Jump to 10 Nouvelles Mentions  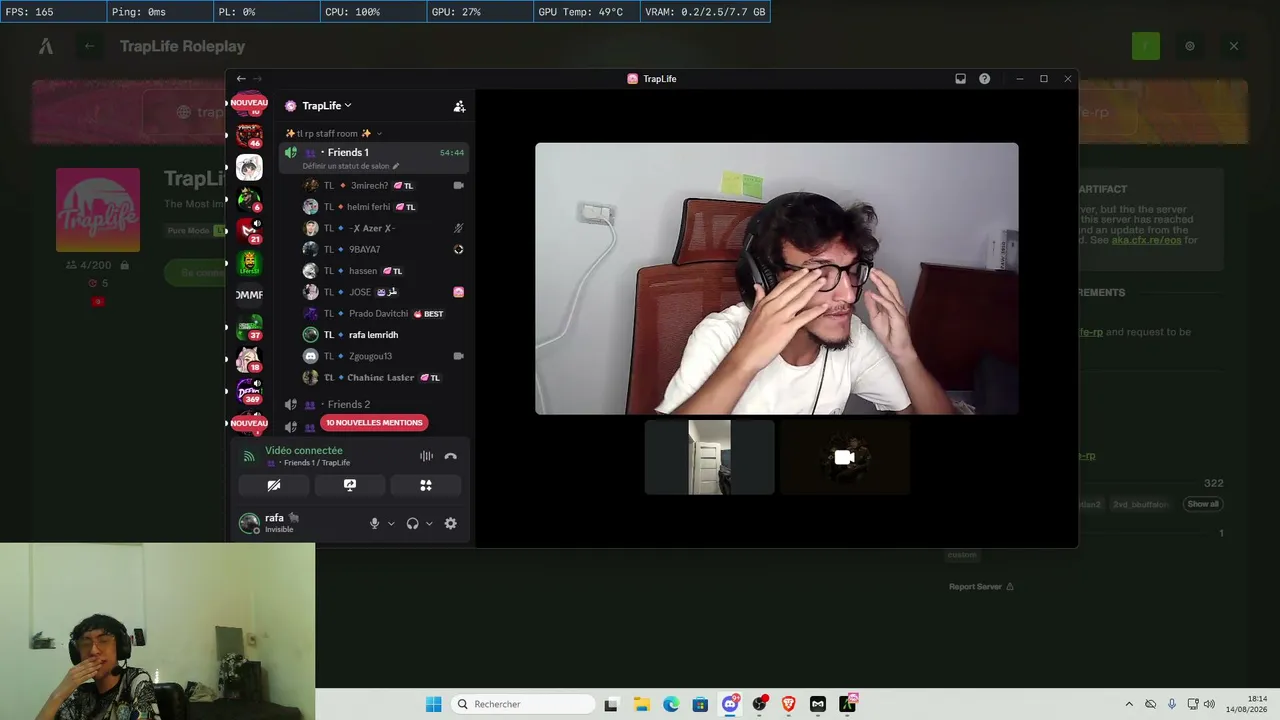(374, 423)
